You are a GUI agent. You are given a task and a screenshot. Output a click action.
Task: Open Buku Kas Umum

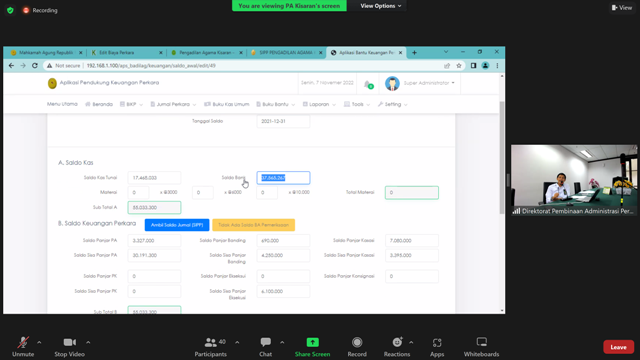tap(227, 104)
